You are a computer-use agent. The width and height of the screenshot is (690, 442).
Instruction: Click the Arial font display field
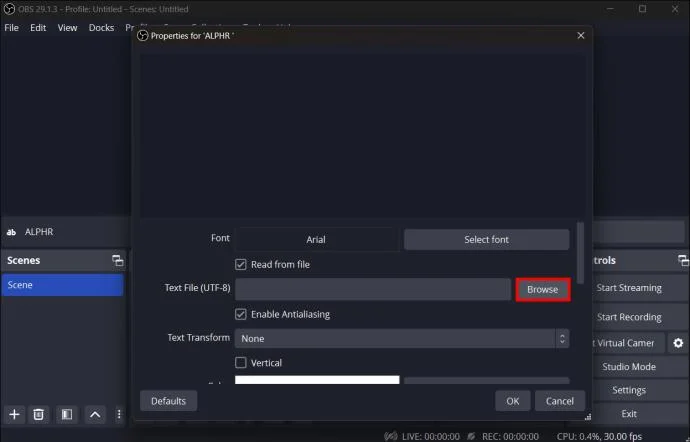click(316, 239)
